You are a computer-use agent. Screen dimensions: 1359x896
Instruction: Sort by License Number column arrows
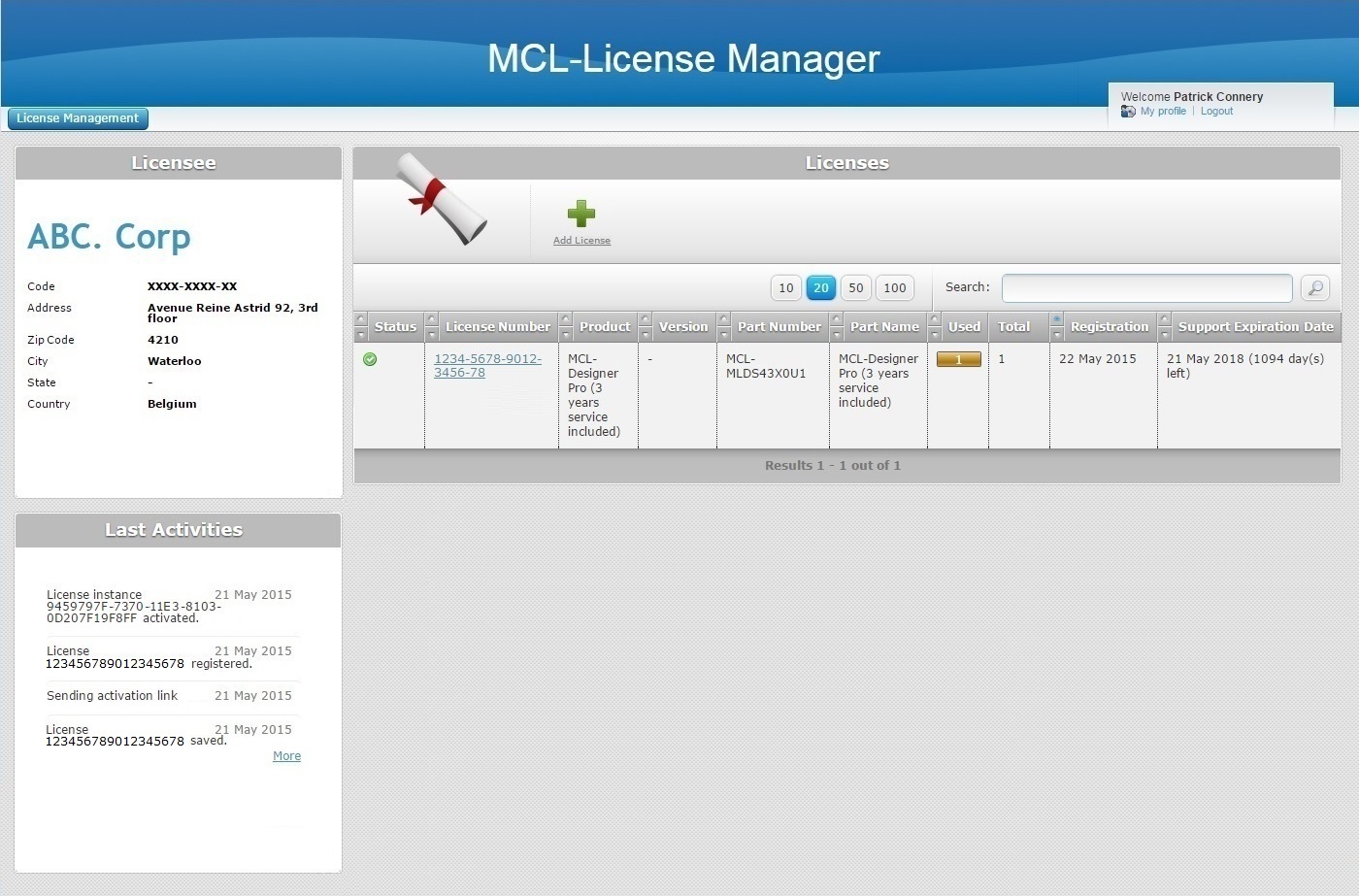pos(432,327)
